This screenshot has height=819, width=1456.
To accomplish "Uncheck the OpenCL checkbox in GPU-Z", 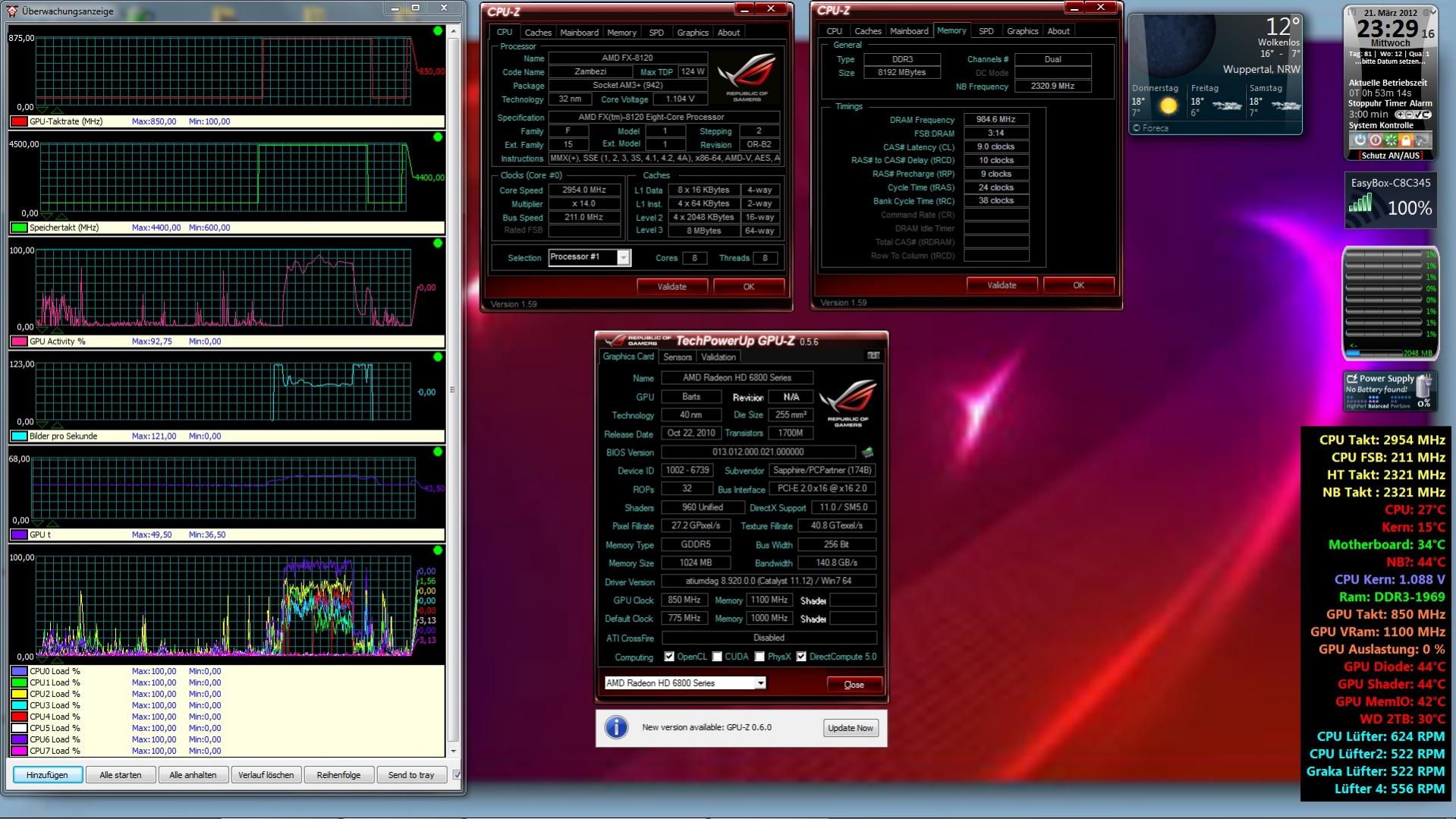I will tap(669, 657).
